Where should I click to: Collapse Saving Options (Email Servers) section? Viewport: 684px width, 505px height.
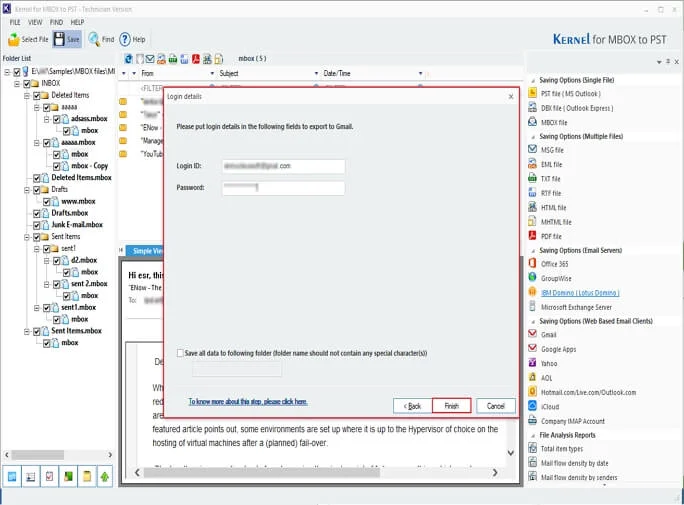tap(533, 251)
